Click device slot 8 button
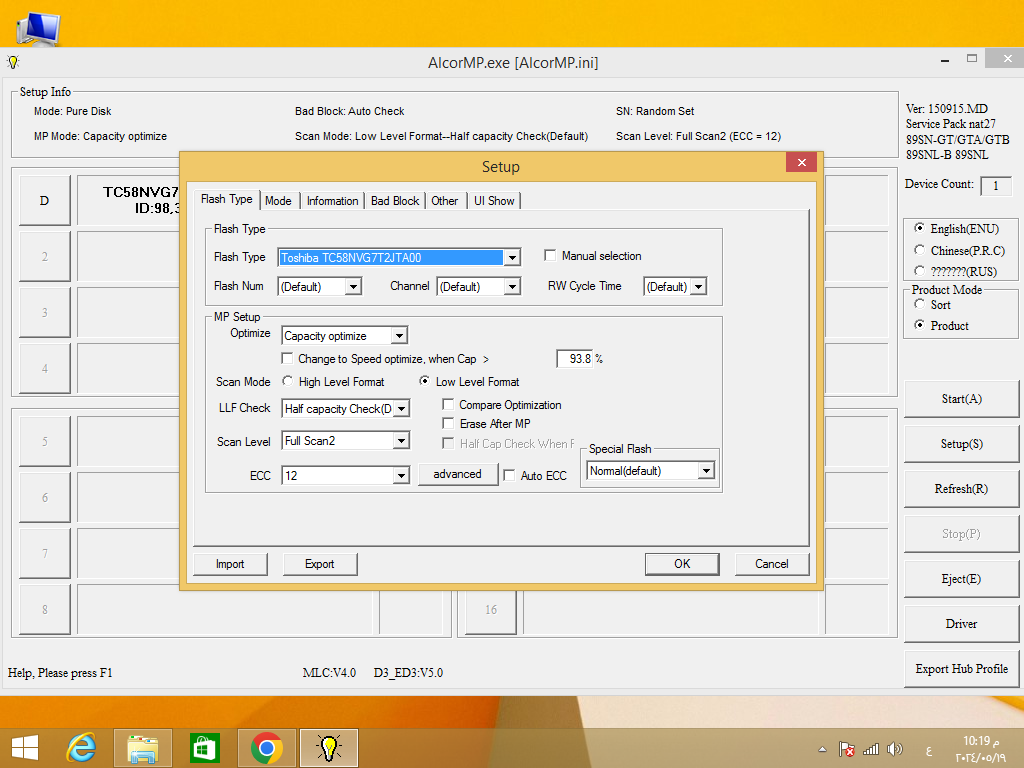 point(44,610)
